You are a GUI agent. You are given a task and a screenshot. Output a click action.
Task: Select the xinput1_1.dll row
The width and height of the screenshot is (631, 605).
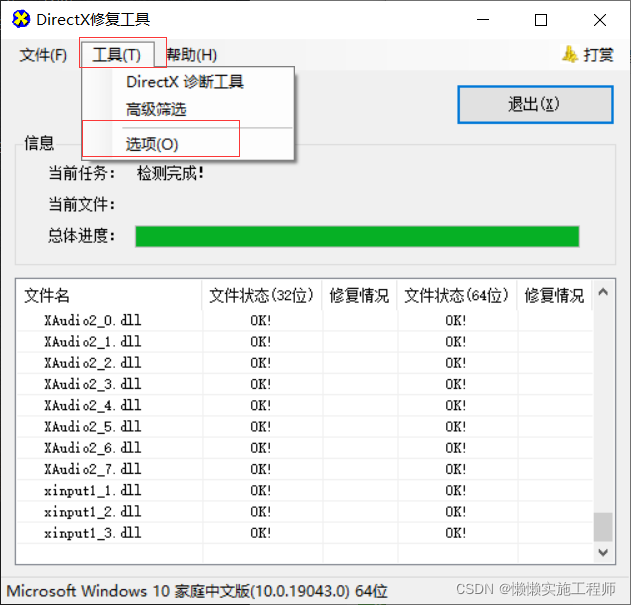pyautogui.click(x=305, y=491)
